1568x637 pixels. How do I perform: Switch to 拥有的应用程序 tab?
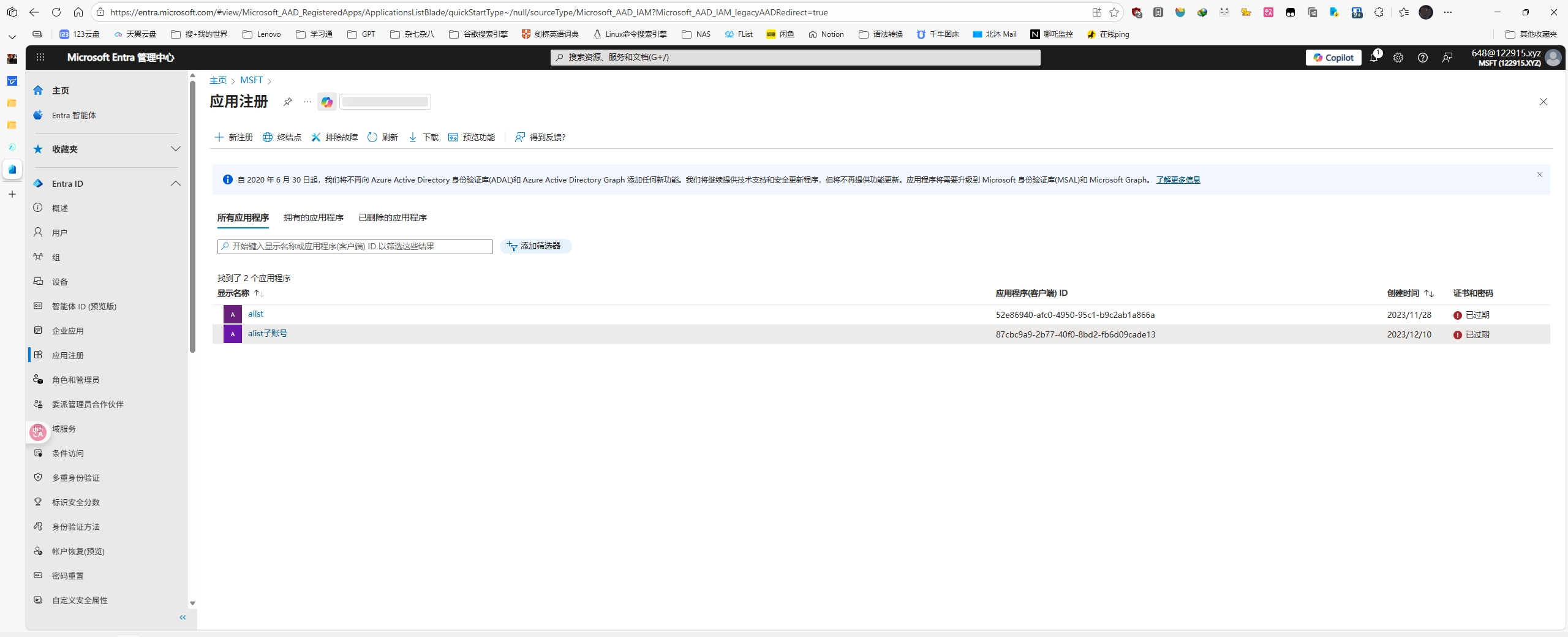pyautogui.click(x=314, y=217)
